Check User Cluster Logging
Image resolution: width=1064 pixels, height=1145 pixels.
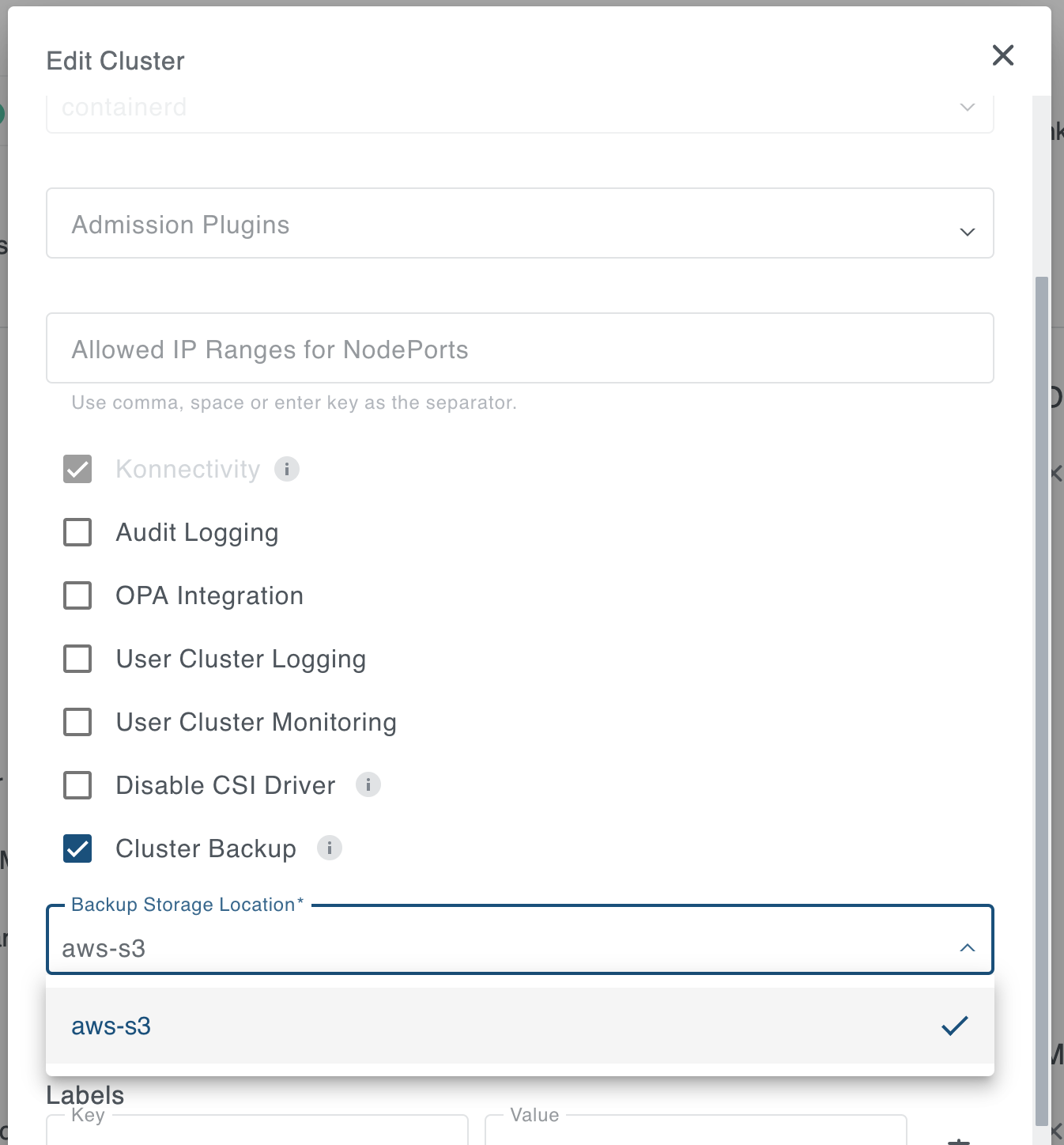(x=77, y=658)
